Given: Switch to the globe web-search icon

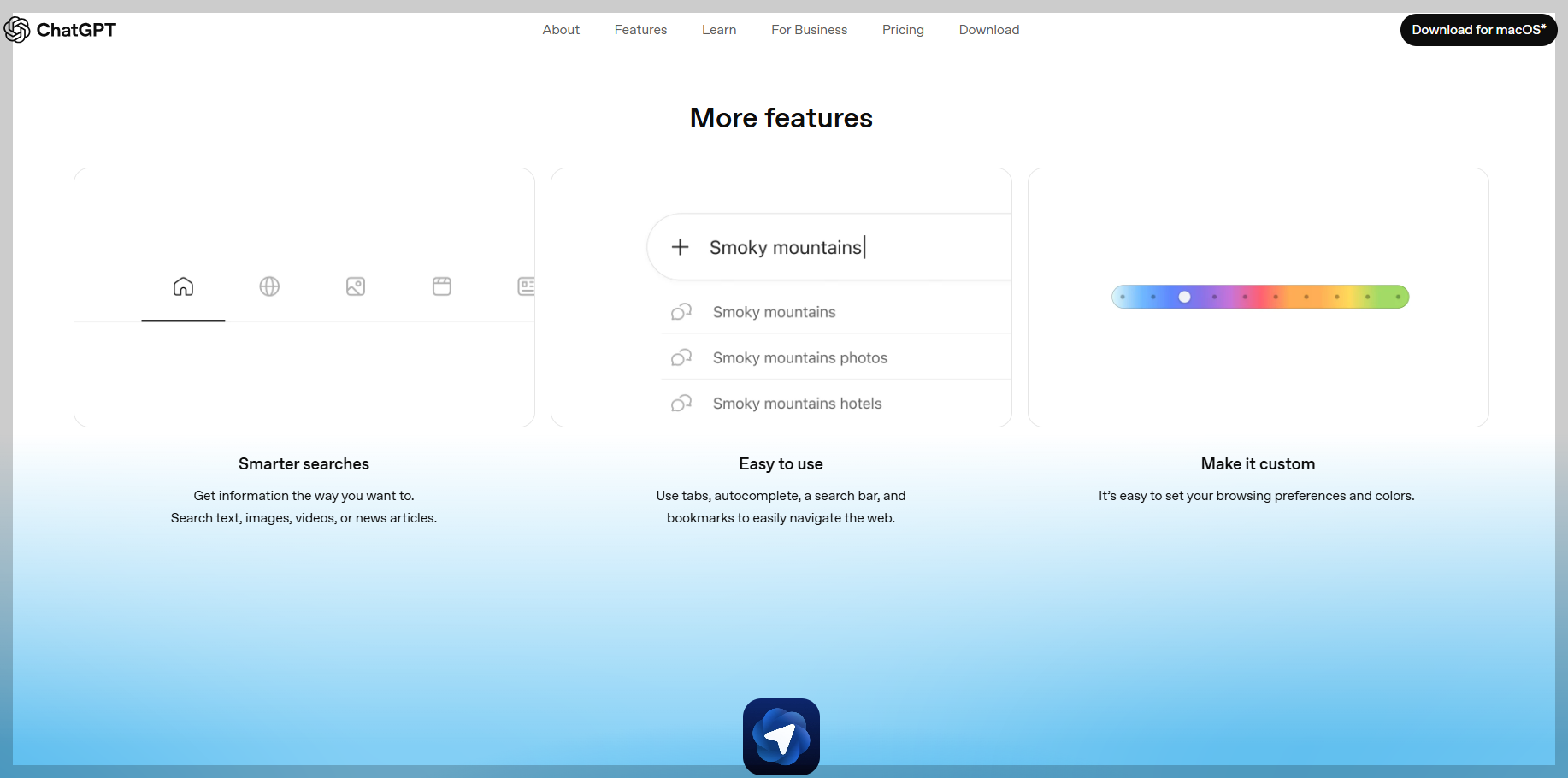Looking at the screenshot, I should point(269,286).
